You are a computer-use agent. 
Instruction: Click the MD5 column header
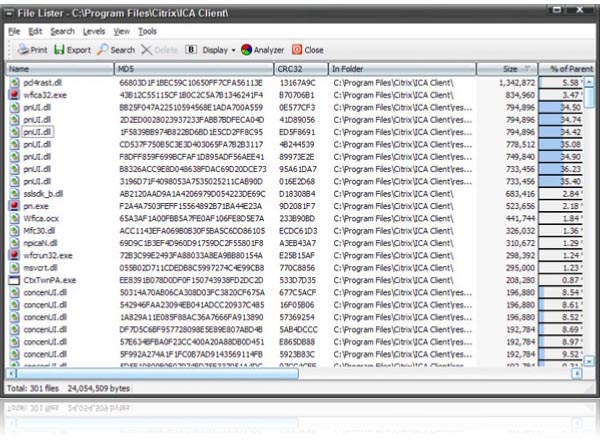click(194, 69)
